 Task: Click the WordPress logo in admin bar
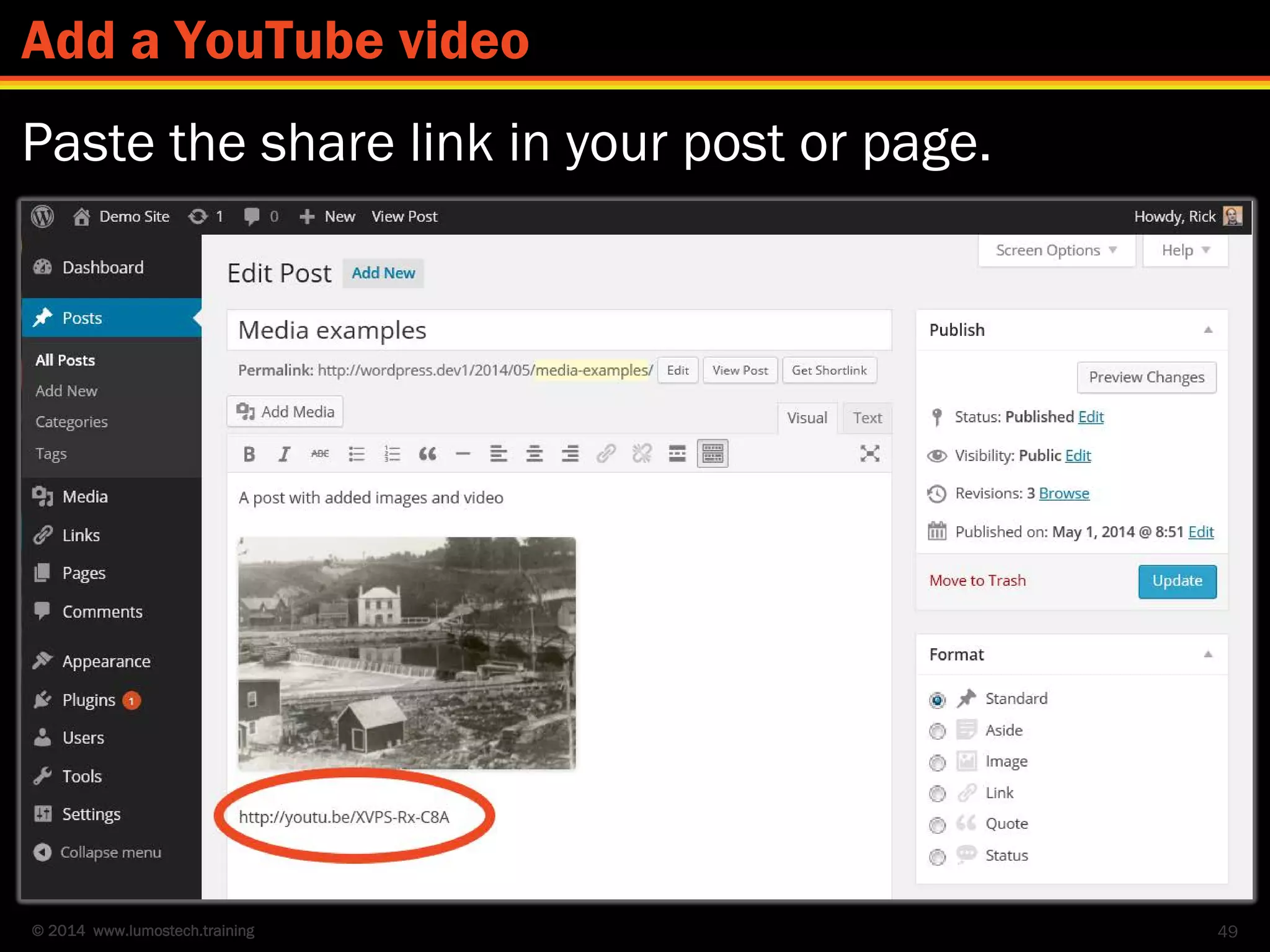[x=42, y=216]
